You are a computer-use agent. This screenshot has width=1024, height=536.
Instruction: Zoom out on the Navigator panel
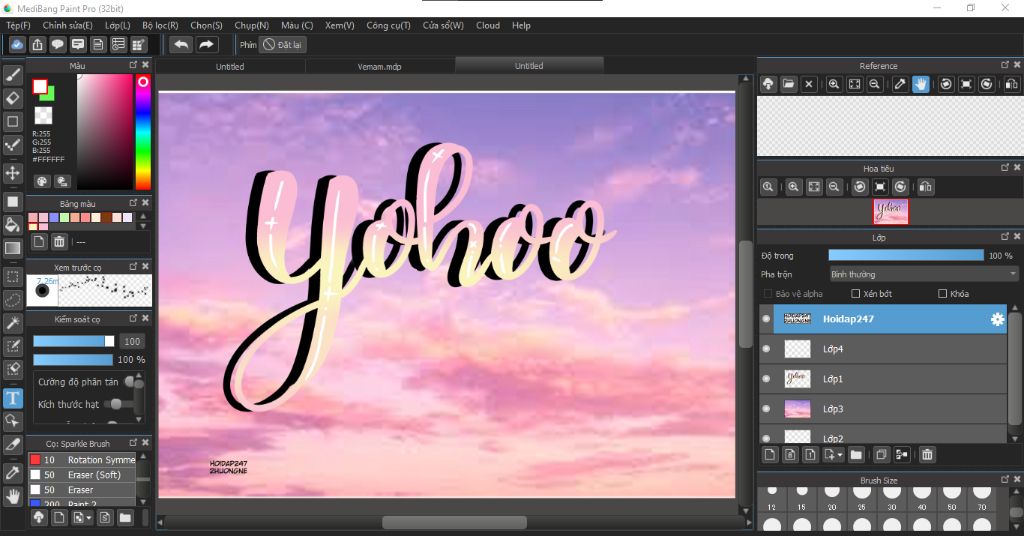[x=834, y=187]
